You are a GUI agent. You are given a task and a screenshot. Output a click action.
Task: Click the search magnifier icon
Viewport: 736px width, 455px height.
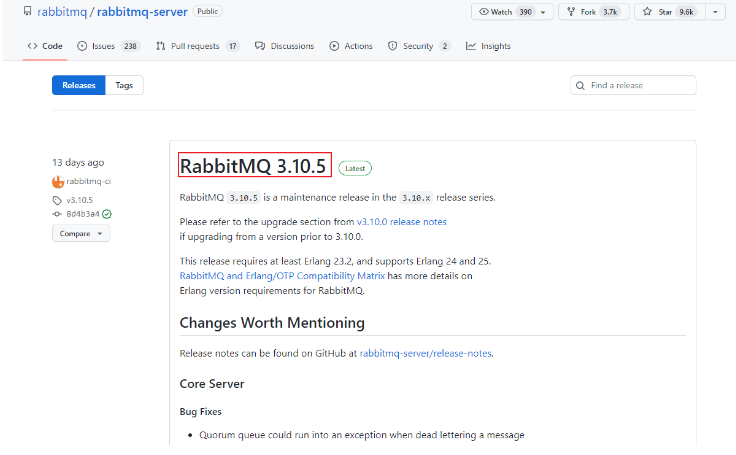[x=580, y=85]
